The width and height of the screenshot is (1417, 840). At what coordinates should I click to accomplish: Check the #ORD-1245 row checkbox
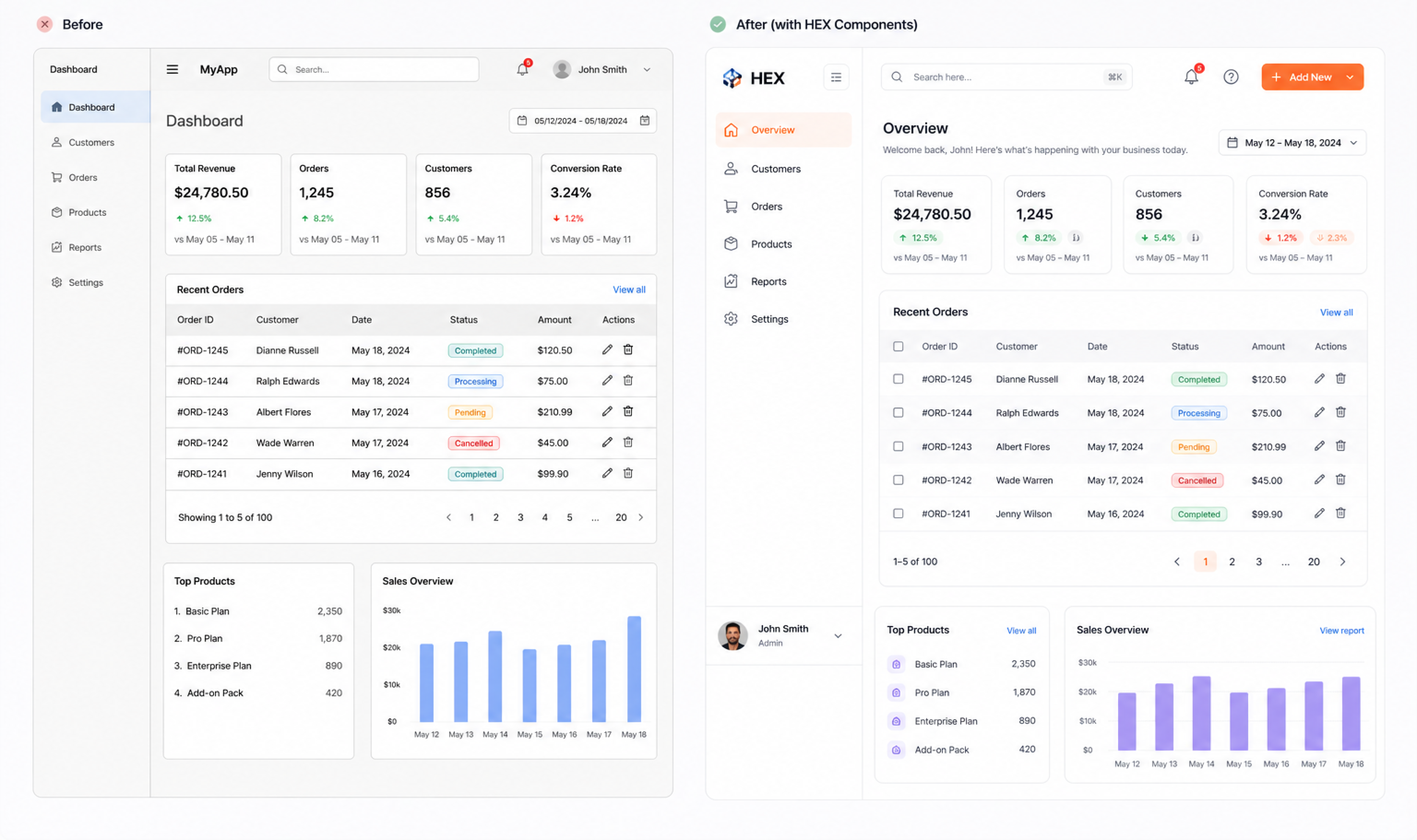point(898,379)
